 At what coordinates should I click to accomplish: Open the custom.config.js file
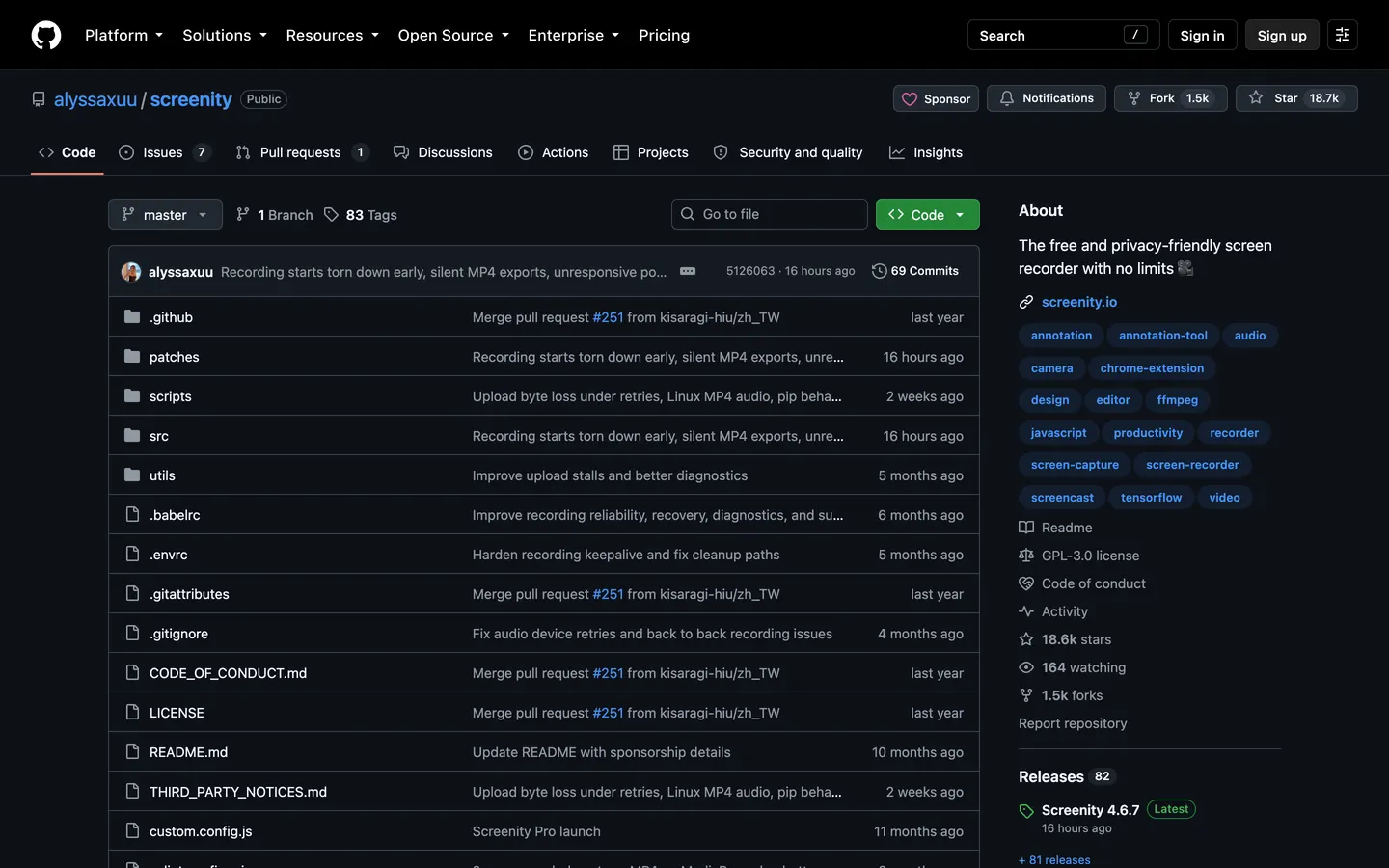201,831
